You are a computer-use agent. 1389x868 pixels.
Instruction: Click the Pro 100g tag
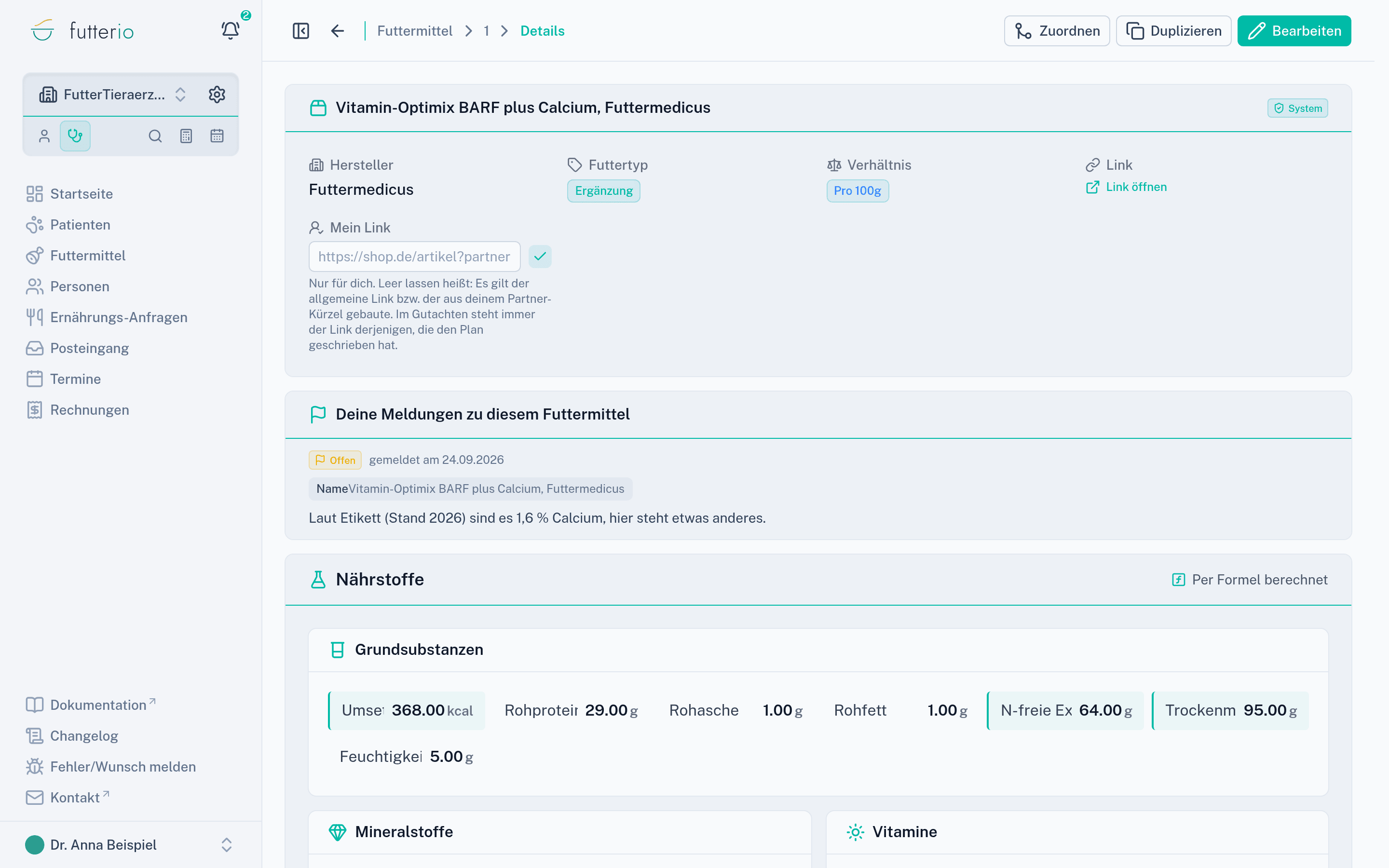857,191
